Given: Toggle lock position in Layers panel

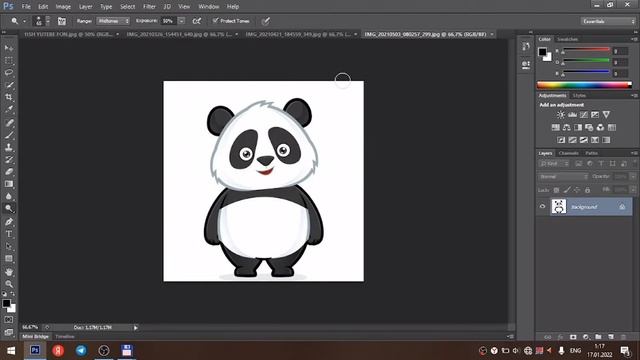Looking at the screenshot, I should [x=577, y=190].
